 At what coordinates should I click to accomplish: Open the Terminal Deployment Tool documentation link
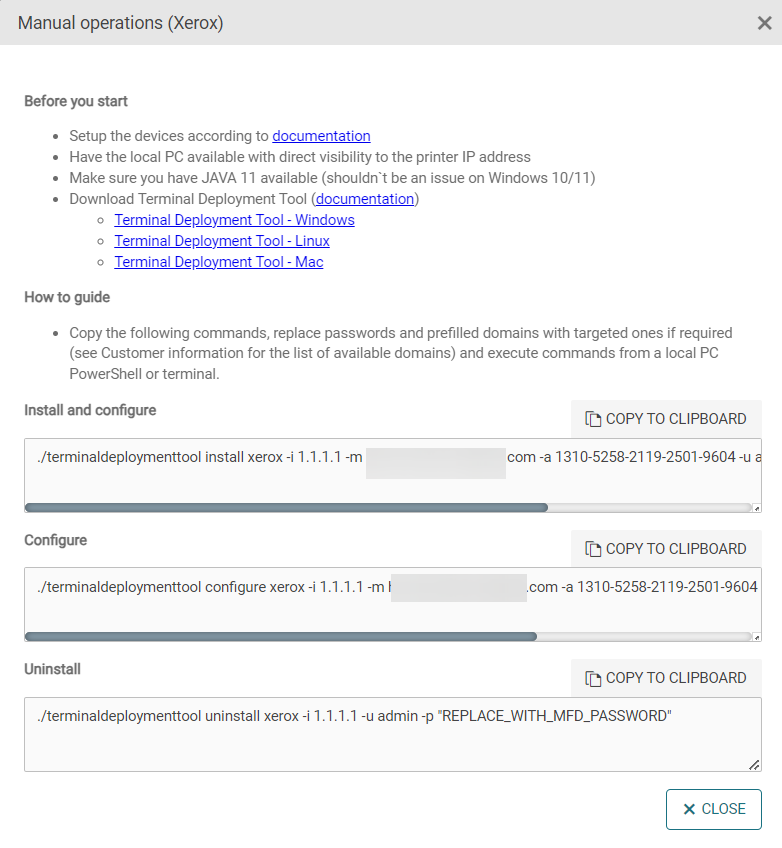[364, 199]
